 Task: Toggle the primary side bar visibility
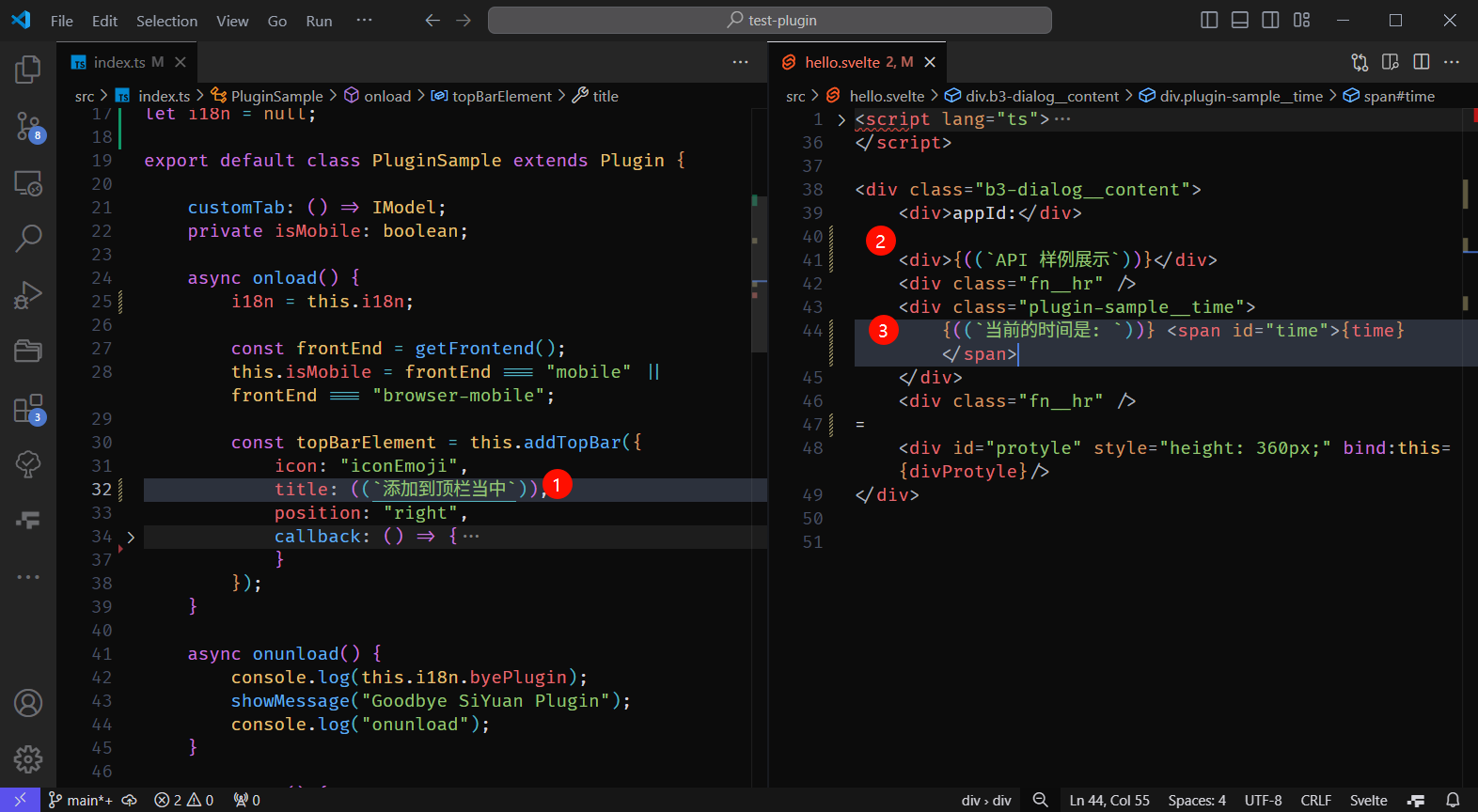[x=1210, y=21]
